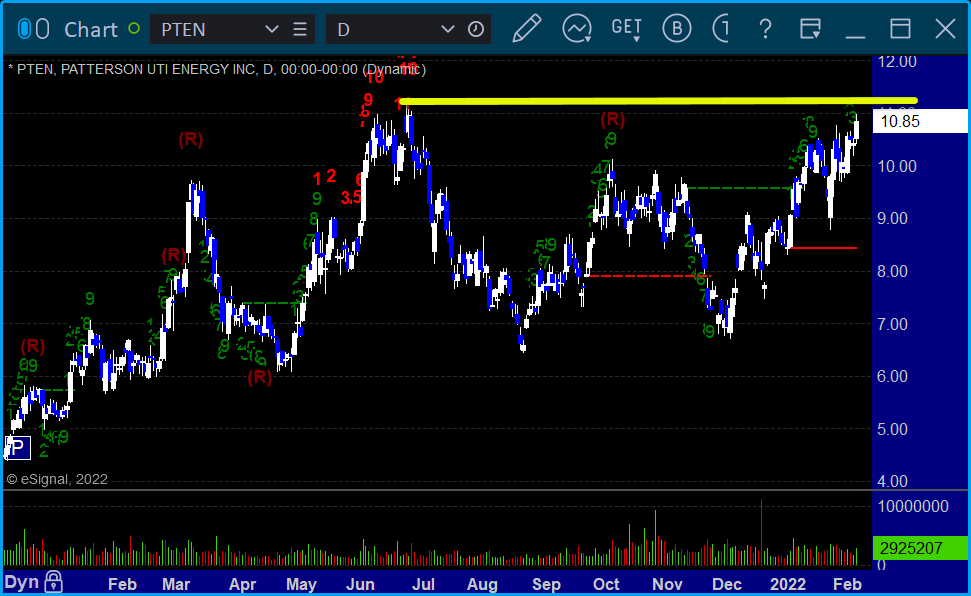Click the 4.00 price axis label

click(892, 481)
